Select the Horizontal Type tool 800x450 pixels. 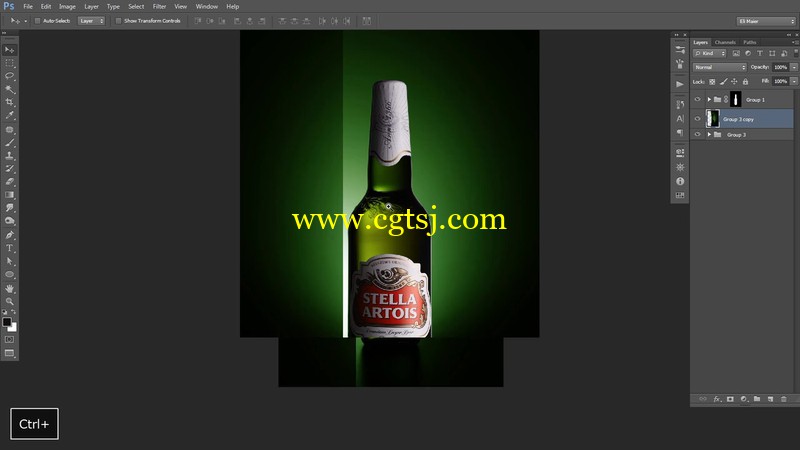9,248
